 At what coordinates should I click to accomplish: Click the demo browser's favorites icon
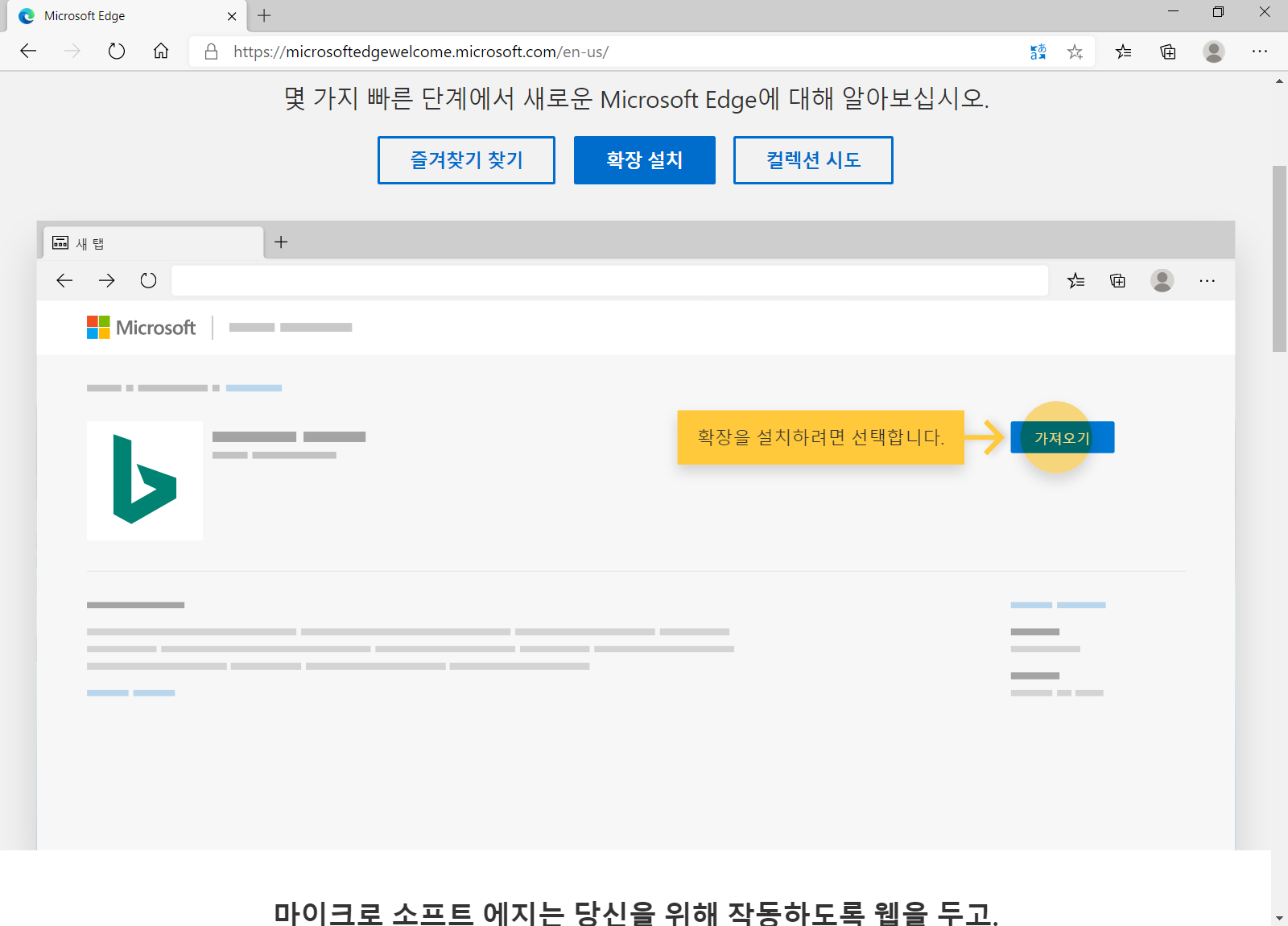[x=1075, y=280]
